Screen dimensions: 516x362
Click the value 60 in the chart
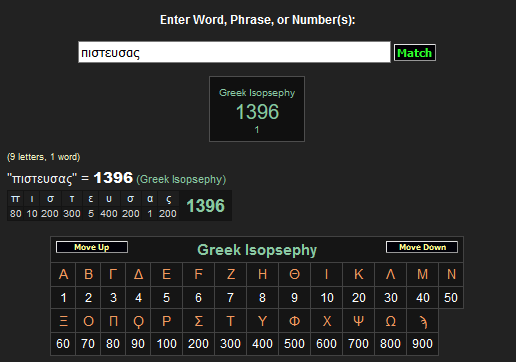pos(63,344)
